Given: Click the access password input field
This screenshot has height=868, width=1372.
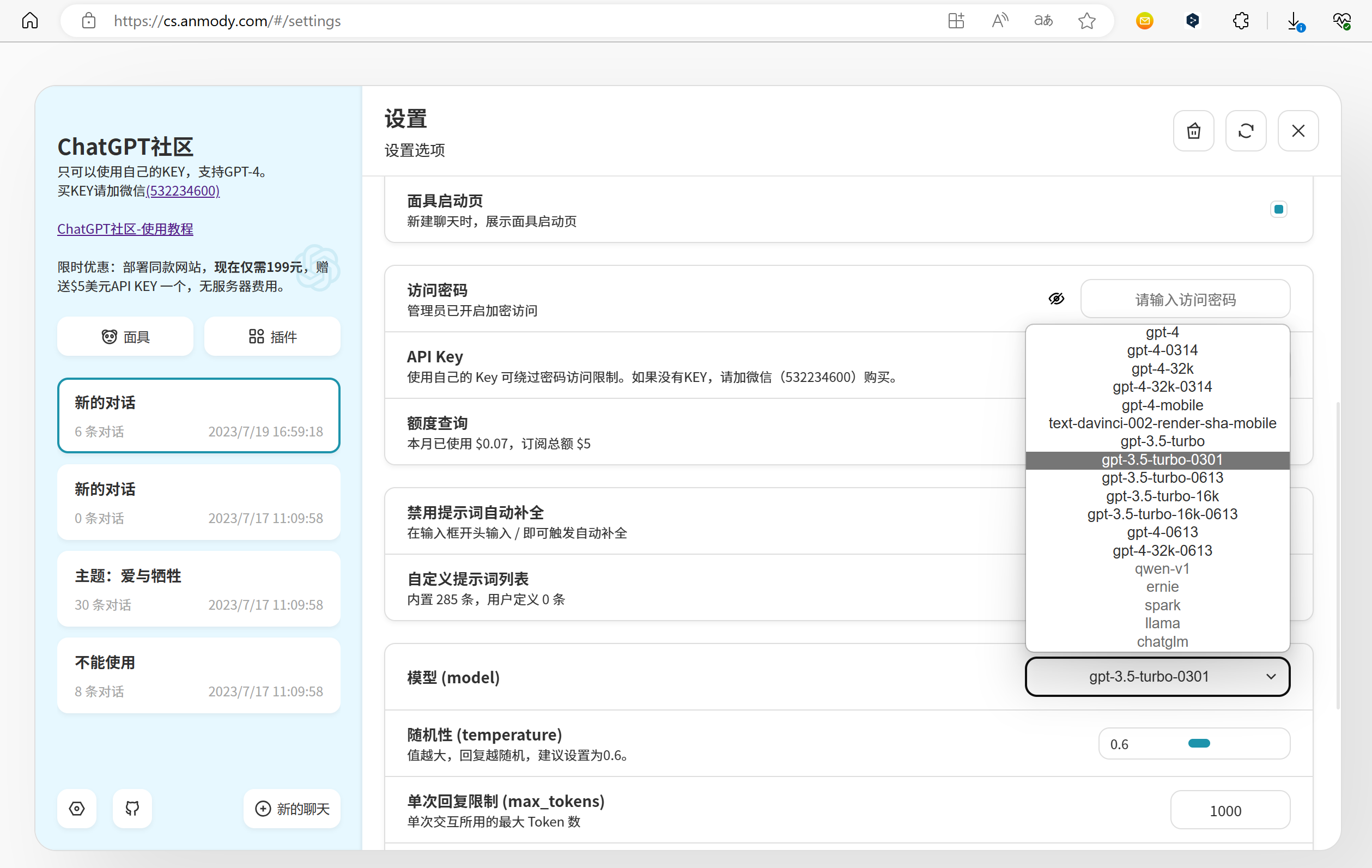Looking at the screenshot, I should tap(1185, 299).
